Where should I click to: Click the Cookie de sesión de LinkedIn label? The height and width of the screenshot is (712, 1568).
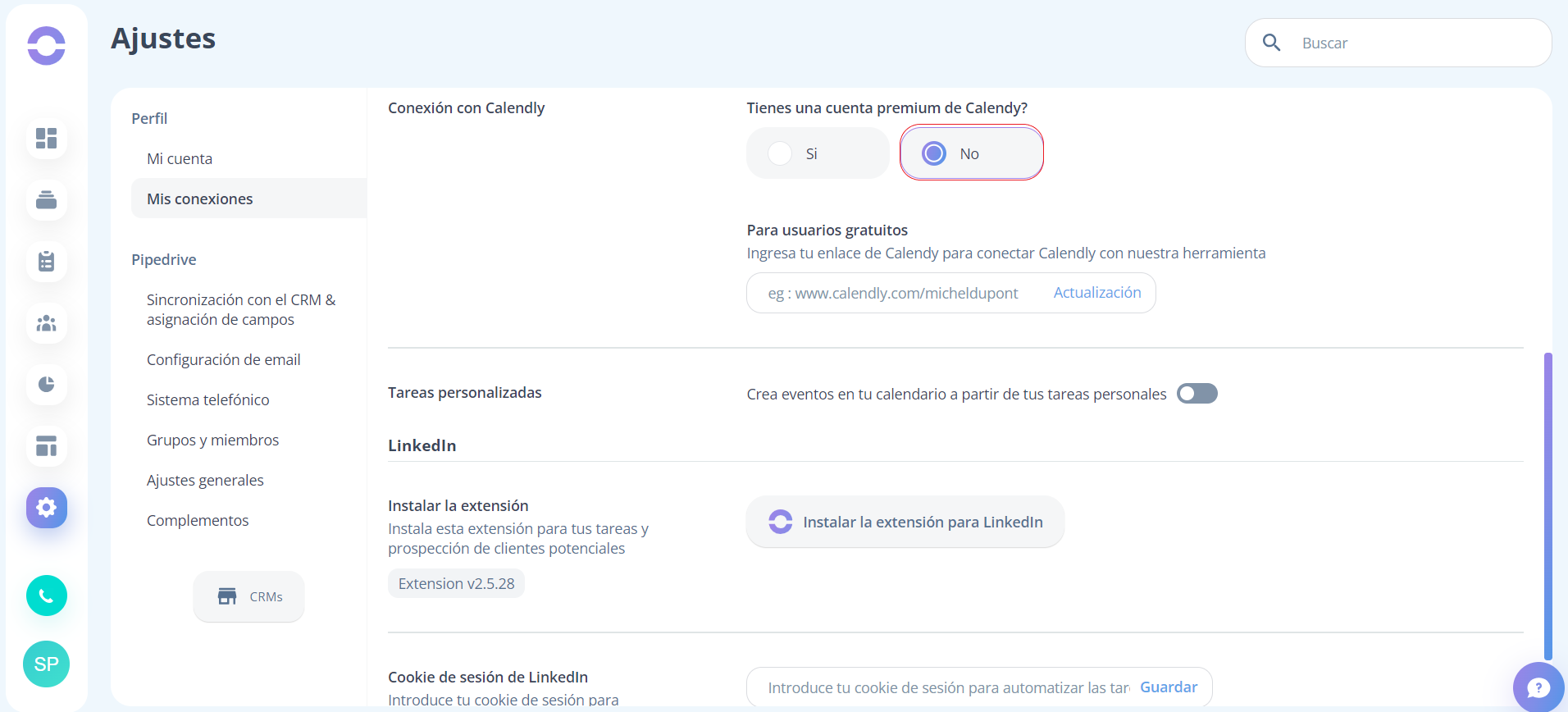(x=488, y=677)
